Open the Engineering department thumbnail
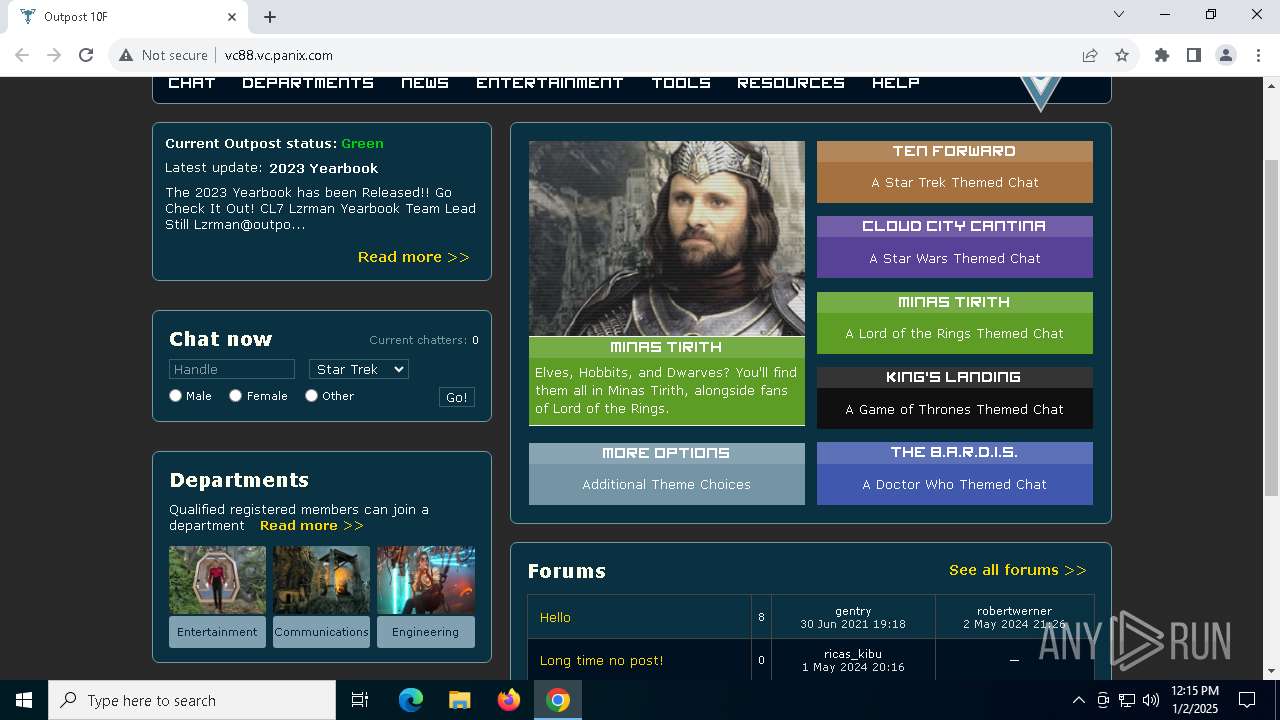 pos(426,580)
